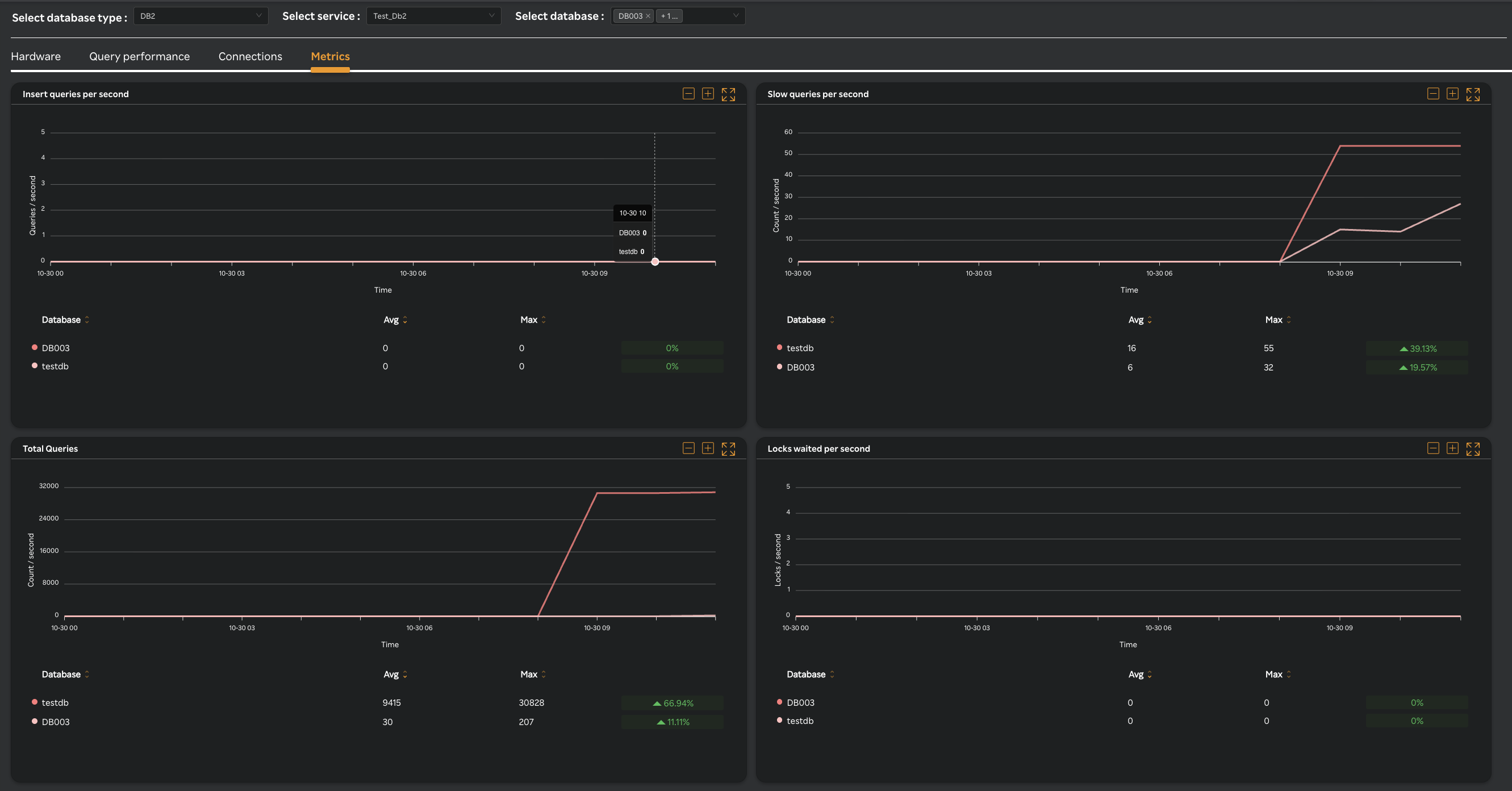The width and height of the screenshot is (1512, 791).
Task: Open the Select service dropdown
Action: tap(433, 16)
